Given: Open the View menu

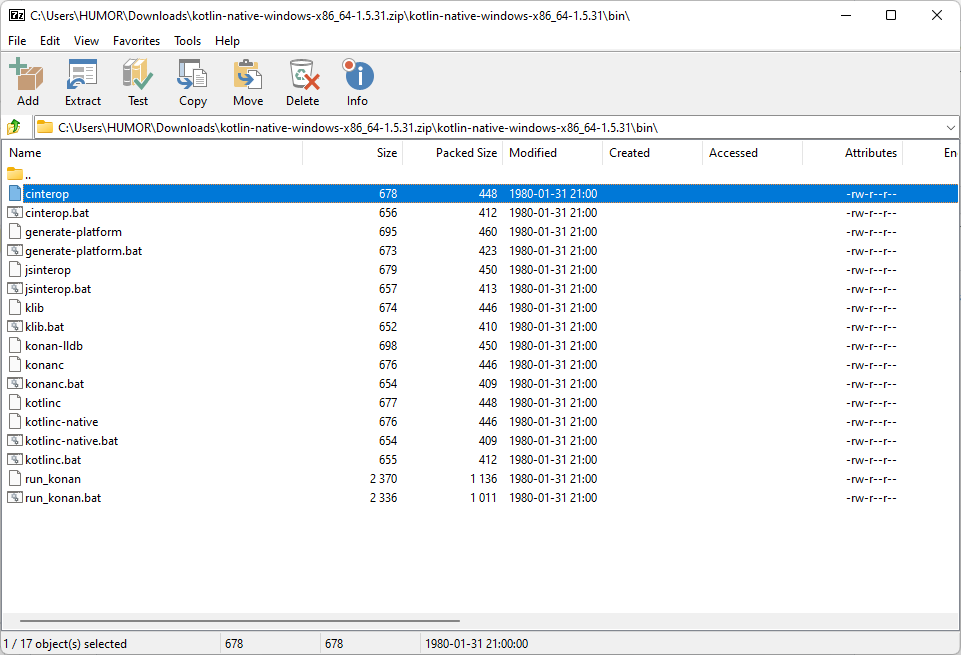Looking at the screenshot, I should (x=86, y=41).
